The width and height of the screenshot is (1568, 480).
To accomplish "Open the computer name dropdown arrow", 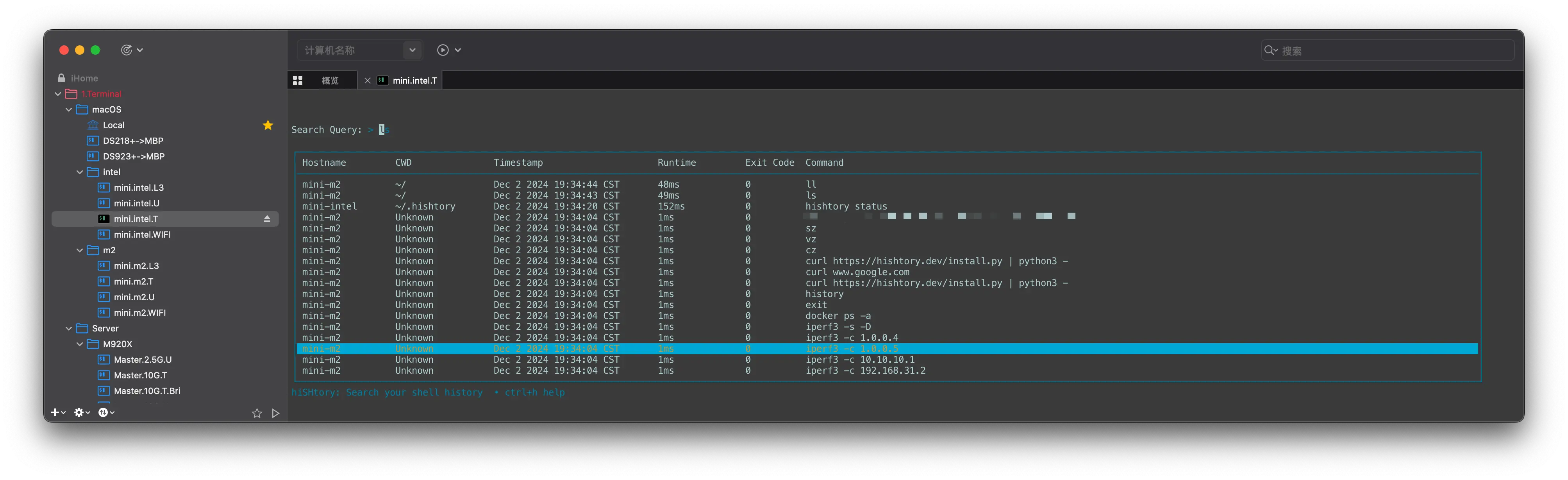I will (412, 50).
